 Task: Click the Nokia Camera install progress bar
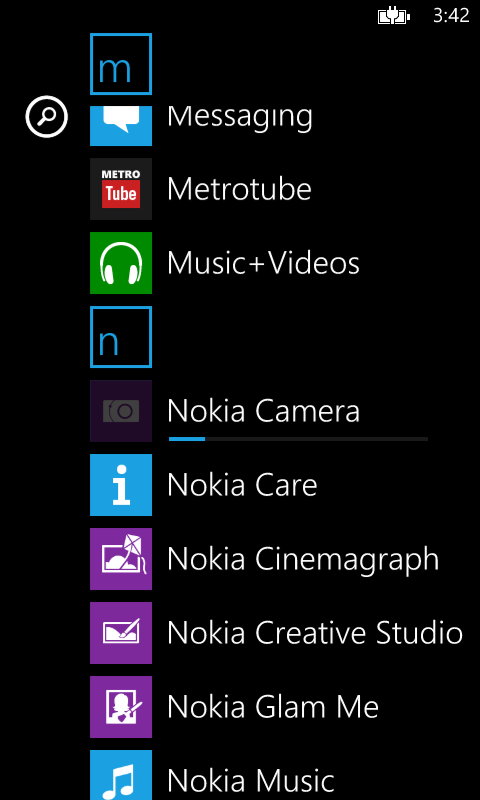tap(298, 439)
